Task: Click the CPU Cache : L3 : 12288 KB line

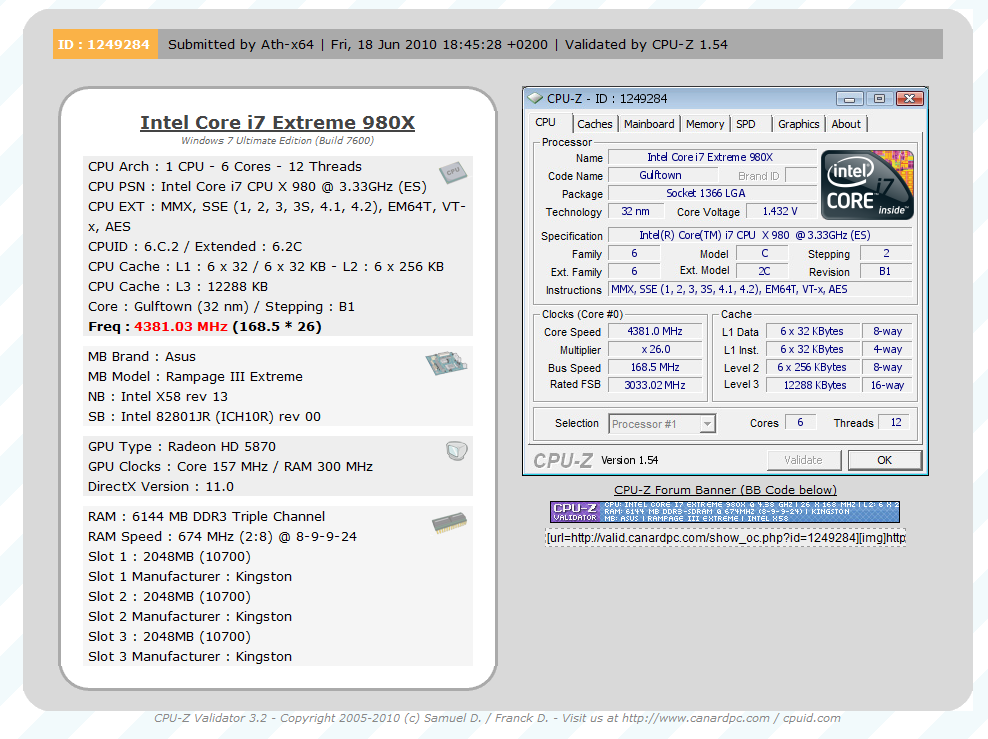Action: [x=178, y=287]
